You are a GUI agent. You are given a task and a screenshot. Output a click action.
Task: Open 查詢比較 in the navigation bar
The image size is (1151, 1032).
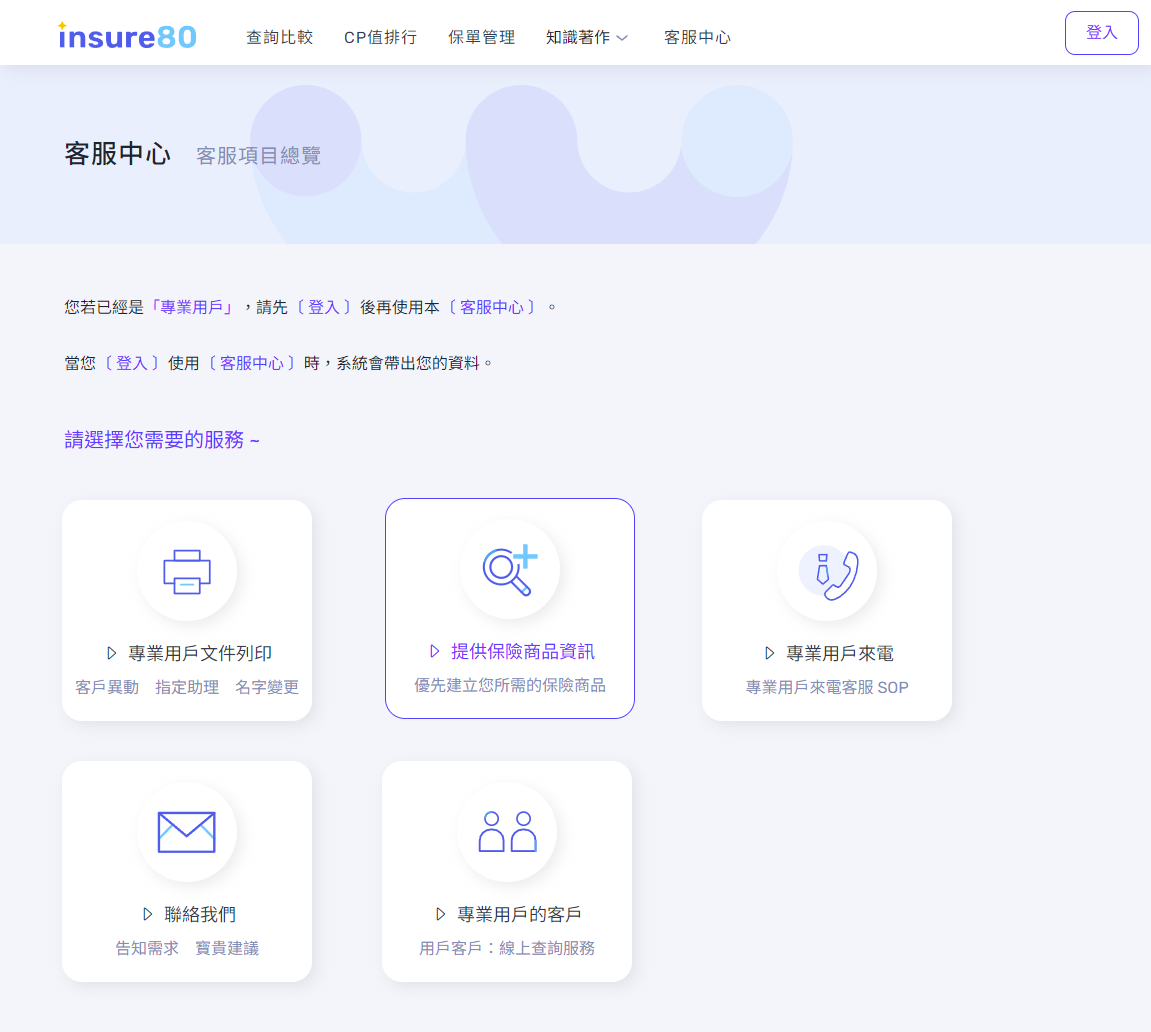(x=279, y=37)
